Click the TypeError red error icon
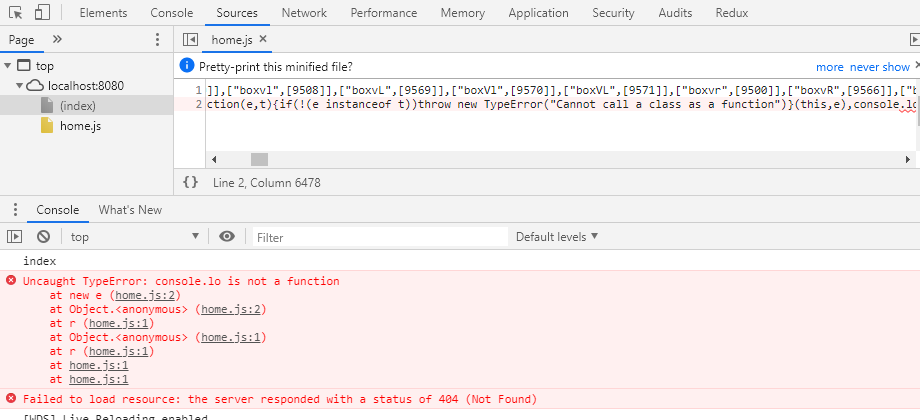The width and height of the screenshot is (920, 420). pos(11,280)
